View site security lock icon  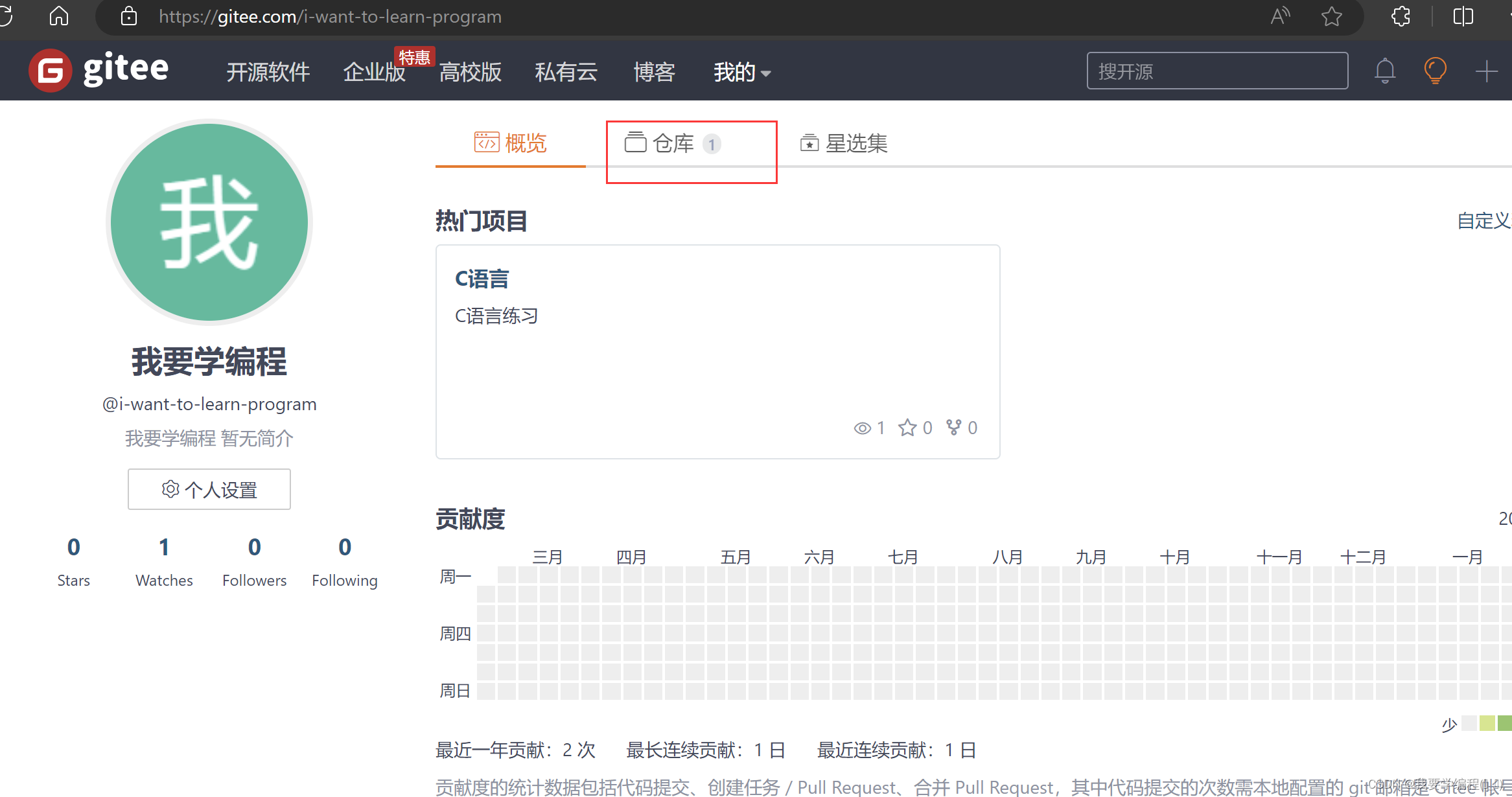pos(129,16)
